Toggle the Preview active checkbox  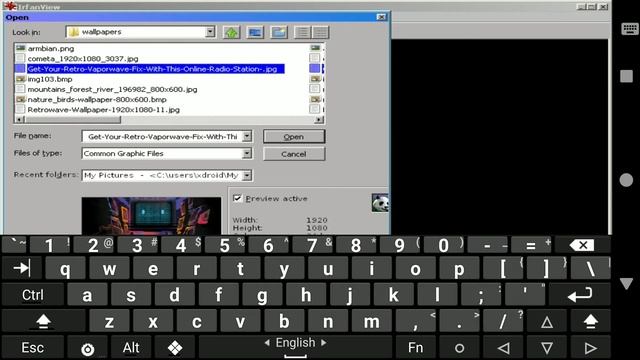tap(237, 198)
